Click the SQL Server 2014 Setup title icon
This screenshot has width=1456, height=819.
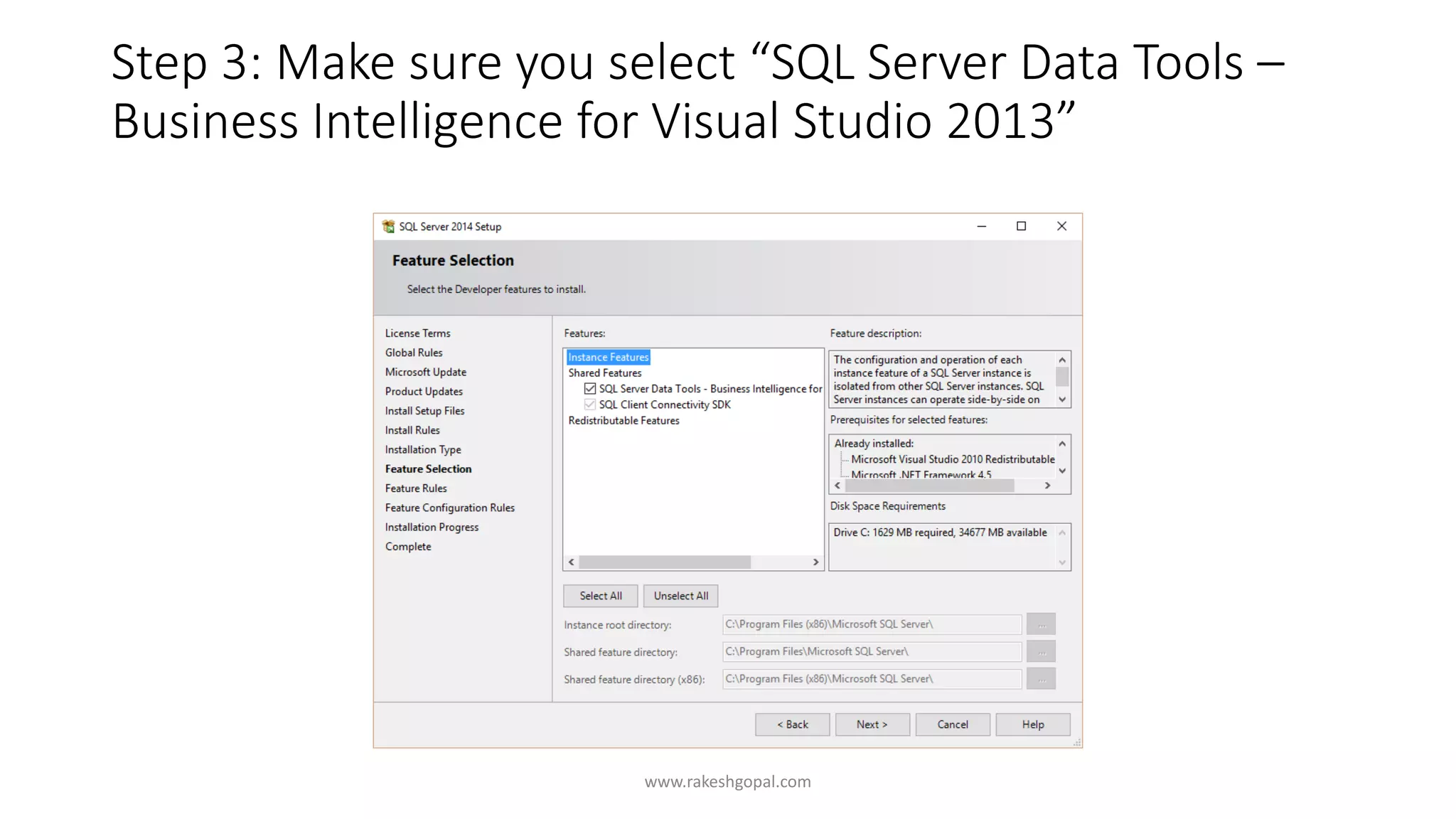(388, 226)
